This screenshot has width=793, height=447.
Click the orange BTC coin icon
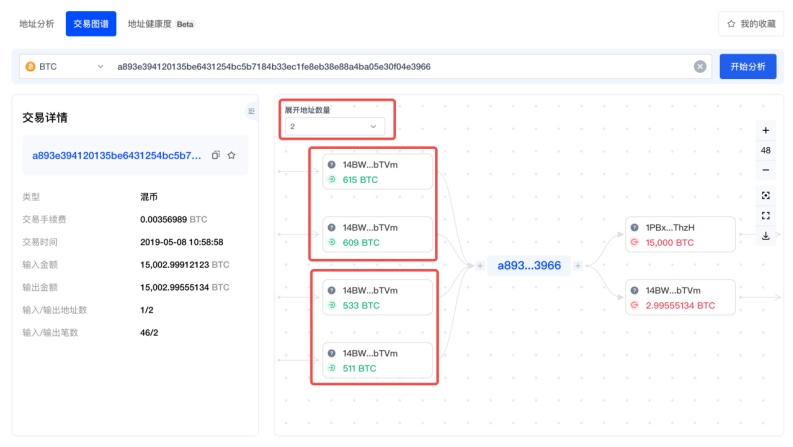pyautogui.click(x=30, y=66)
